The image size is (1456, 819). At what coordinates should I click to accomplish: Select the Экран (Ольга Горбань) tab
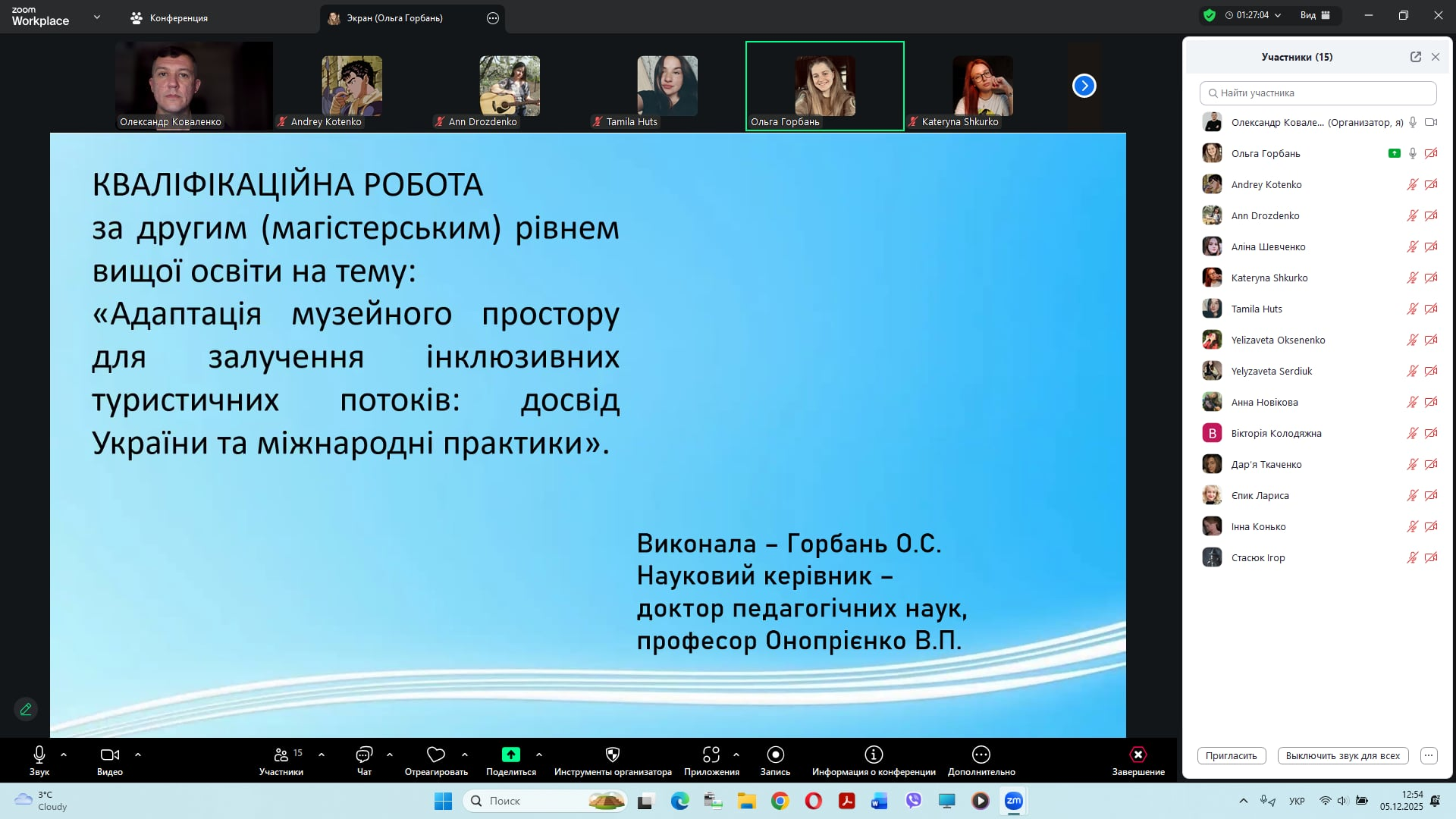(394, 18)
